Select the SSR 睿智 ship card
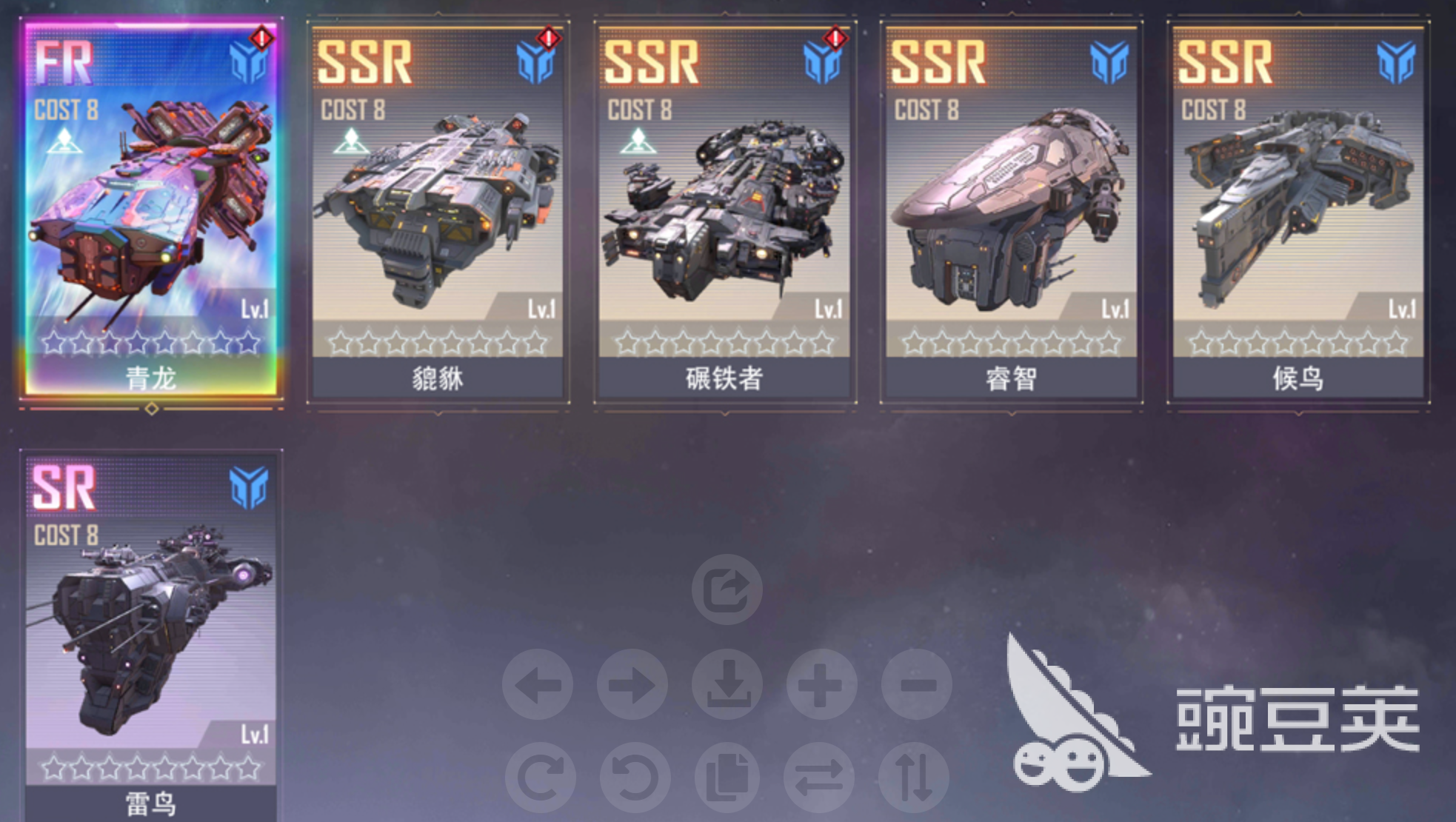 1011,213
